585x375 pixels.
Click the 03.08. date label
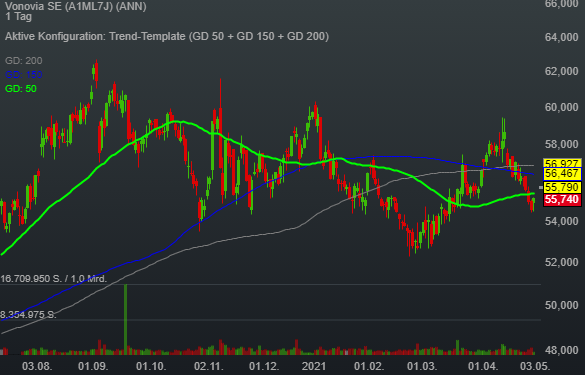[37, 366]
